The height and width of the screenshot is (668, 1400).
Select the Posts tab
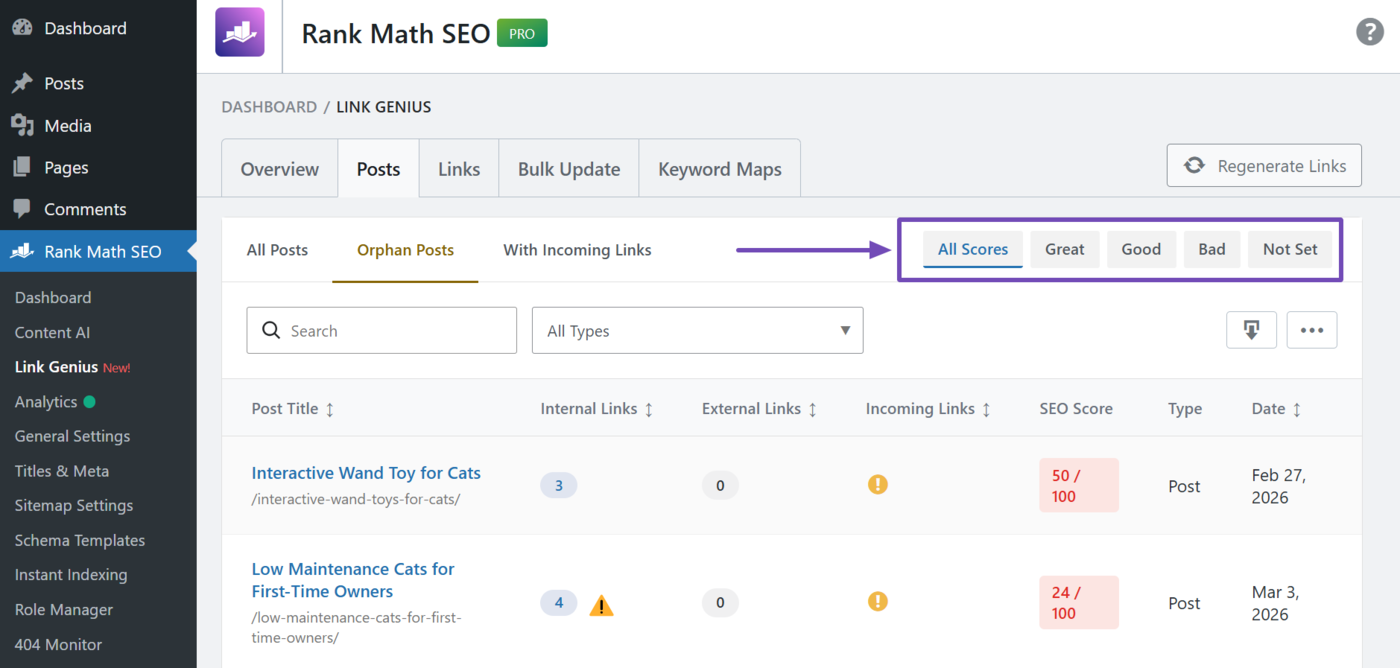(x=378, y=169)
